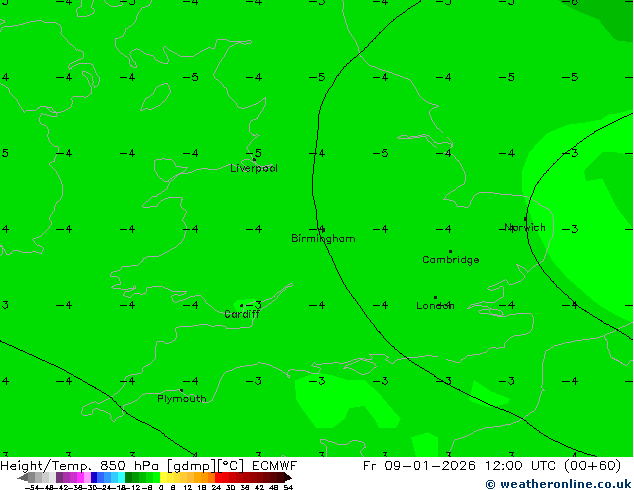The height and width of the screenshot is (490, 634).
Task: Click the '[gdmp]' unit text
Action: (x=191, y=466)
